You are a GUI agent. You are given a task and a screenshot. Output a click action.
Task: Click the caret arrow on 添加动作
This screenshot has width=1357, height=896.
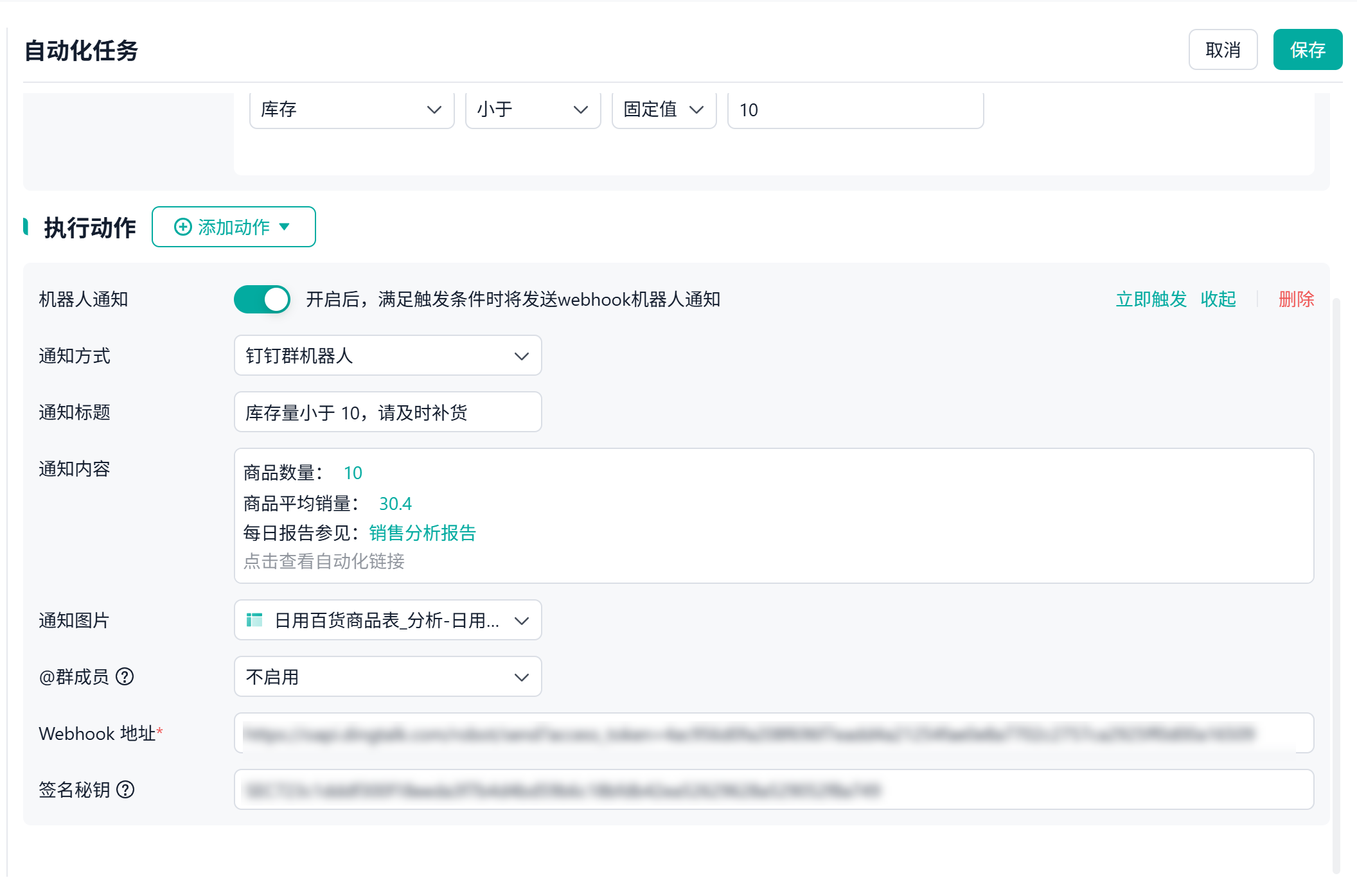pyautogui.click(x=285, y=227)
